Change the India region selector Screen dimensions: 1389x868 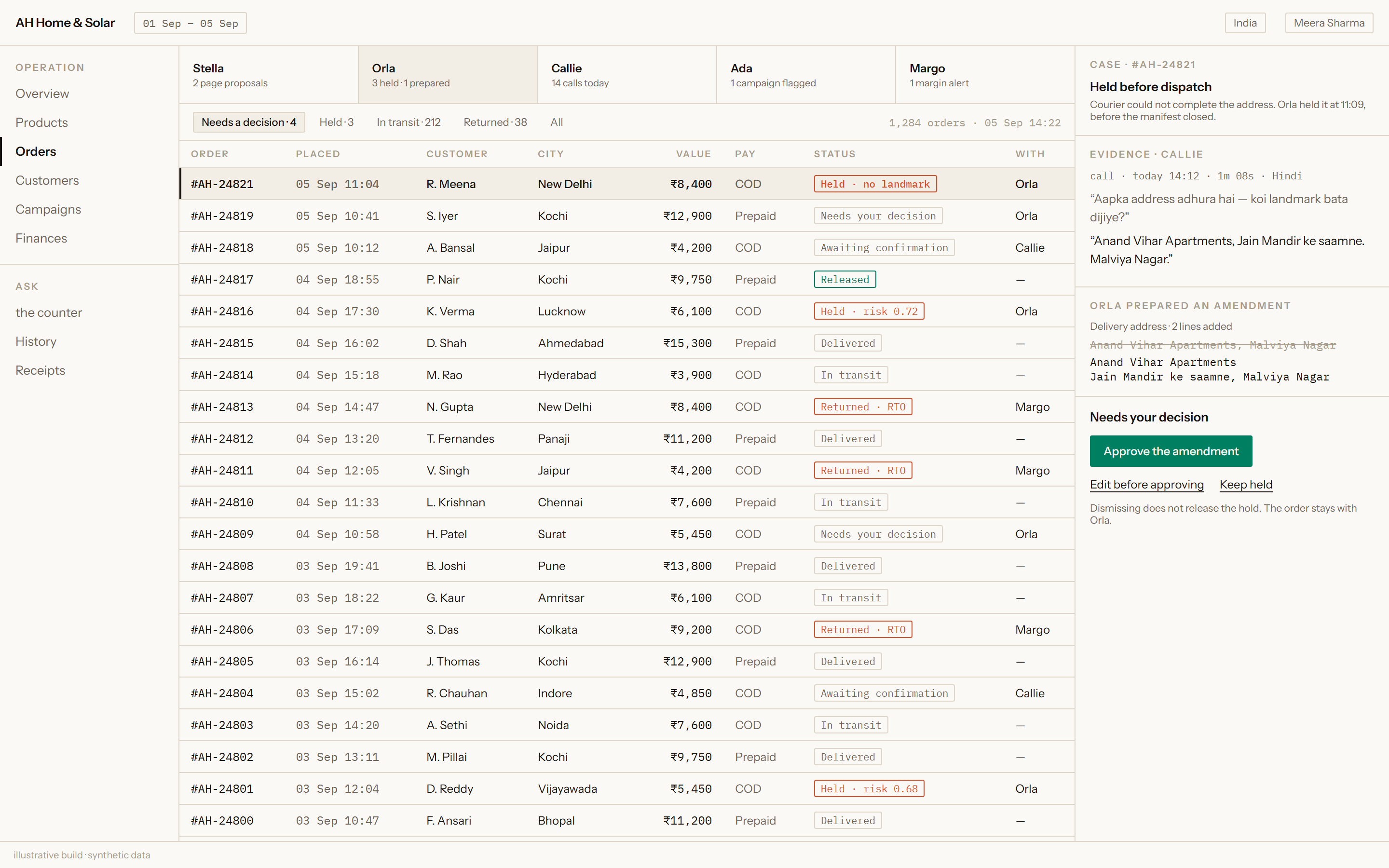click(1245, 23)
